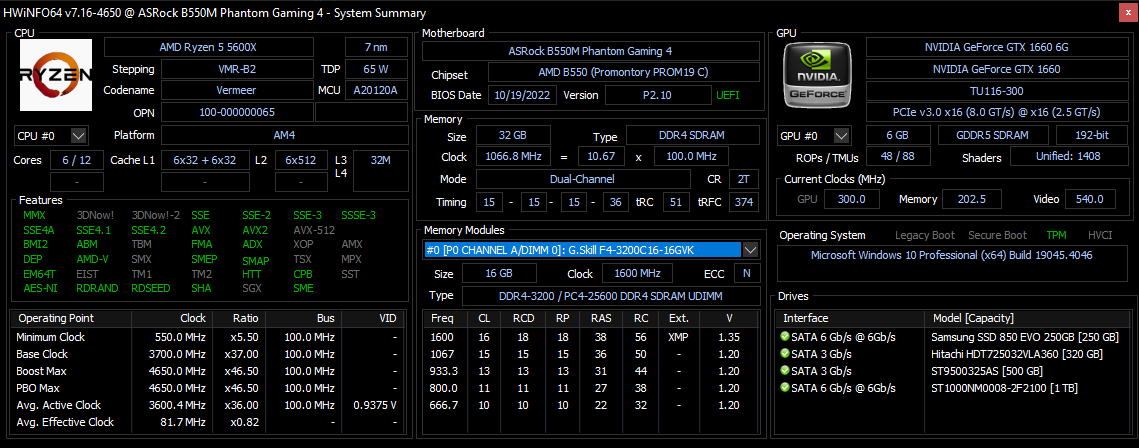The width and height of the screenshot is (1139, 448).
Task: Click the AVX2 feature label
Action: [x=255, y=230]
